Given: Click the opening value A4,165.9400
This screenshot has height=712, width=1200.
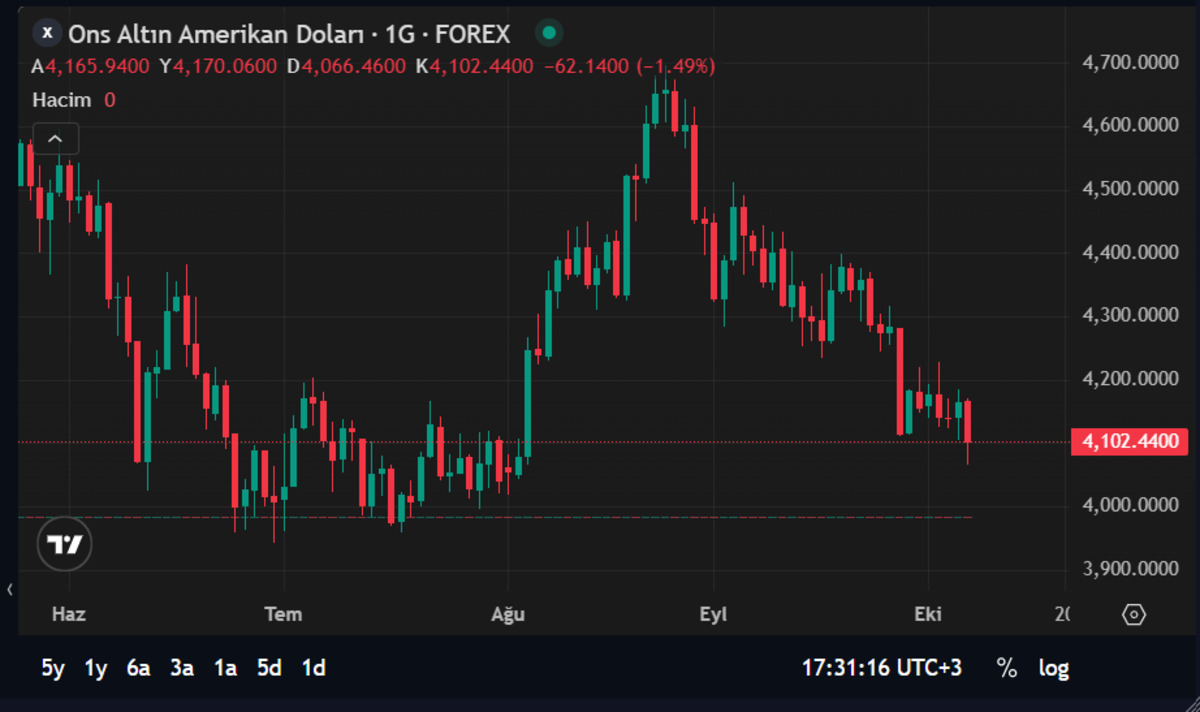Looking at the screenshot, I should [91, 67].
